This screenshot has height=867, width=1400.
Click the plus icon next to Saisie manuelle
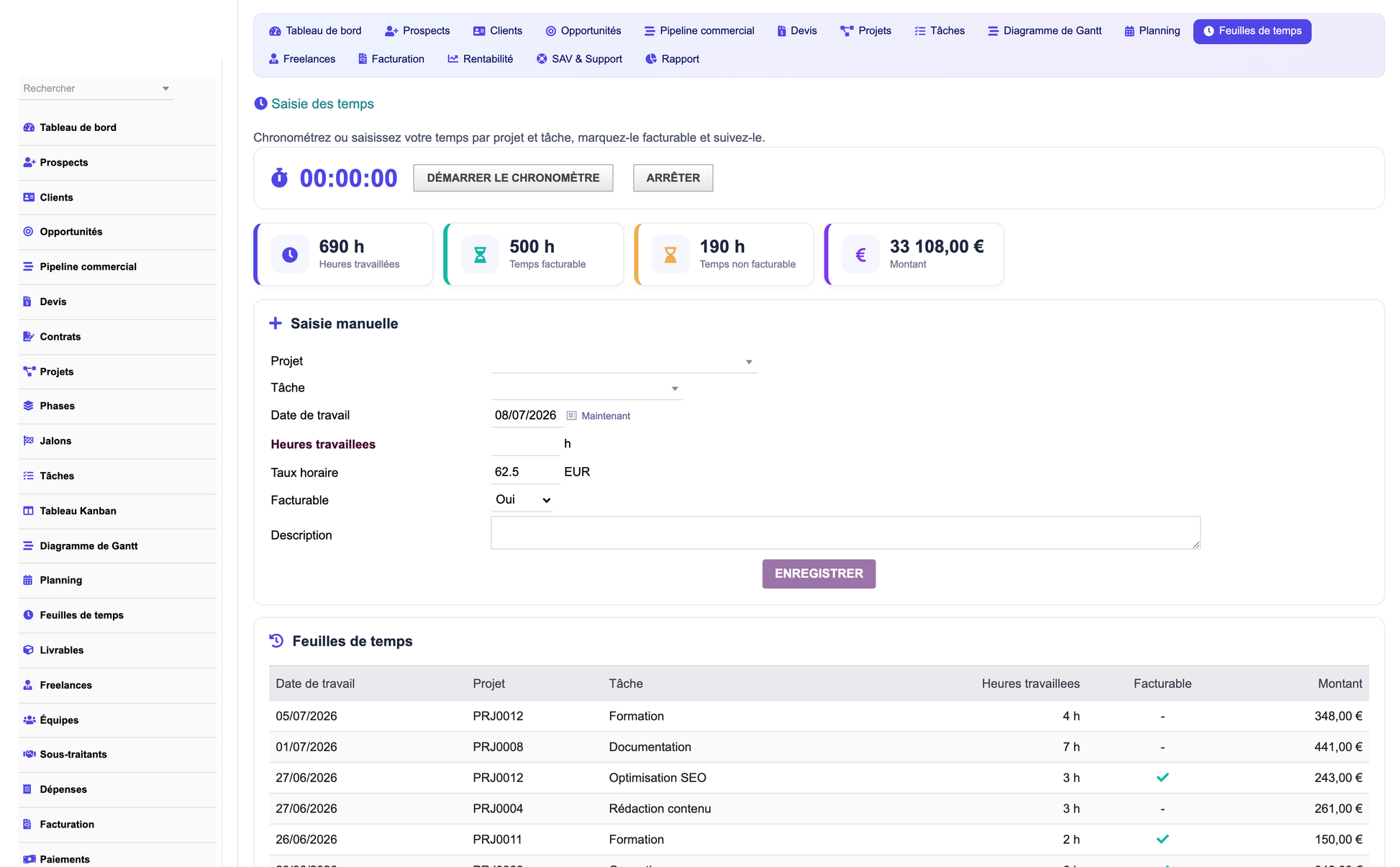[x=276, y=323]
